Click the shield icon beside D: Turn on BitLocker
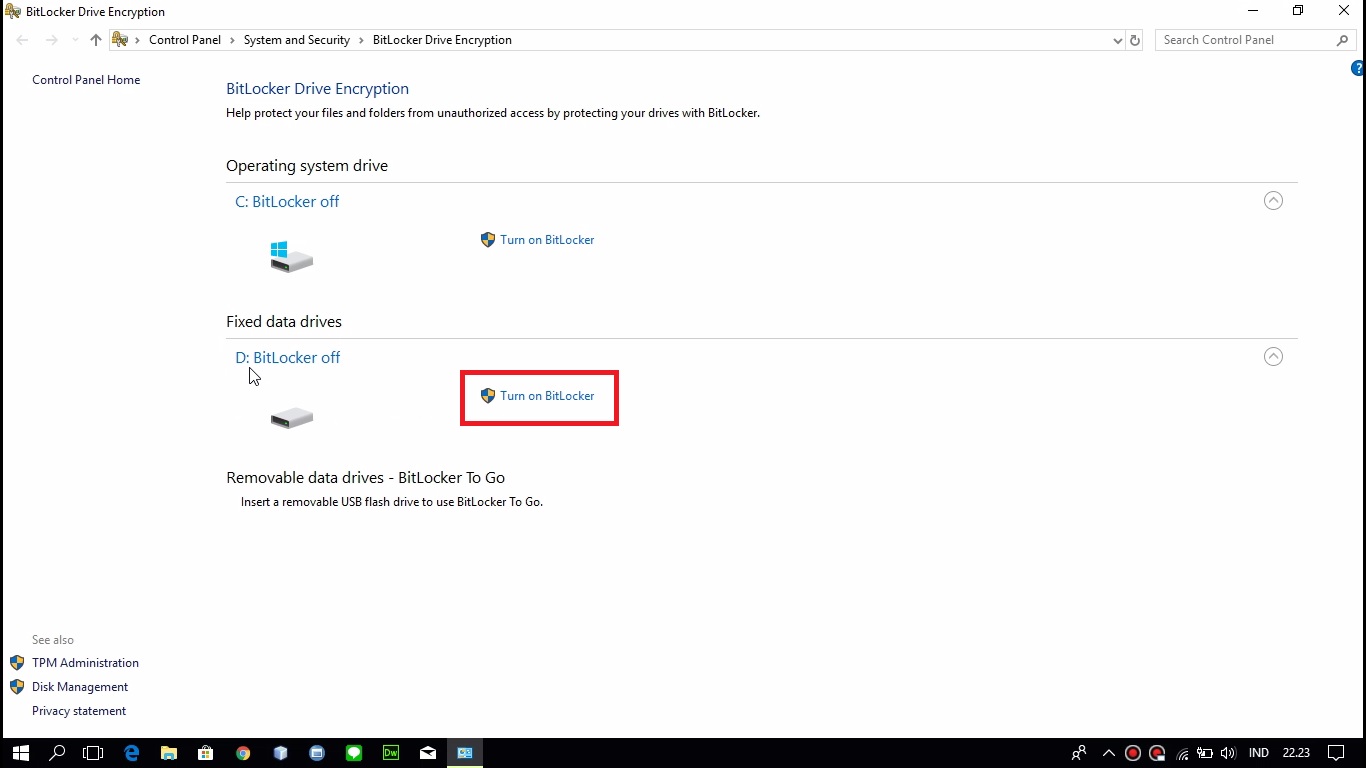Viewport: 1366px width, 768px height. (488, 396)
